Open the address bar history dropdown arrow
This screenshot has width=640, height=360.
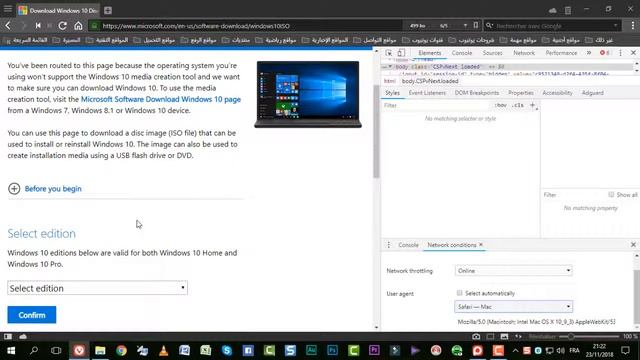(x=465, y=26)
